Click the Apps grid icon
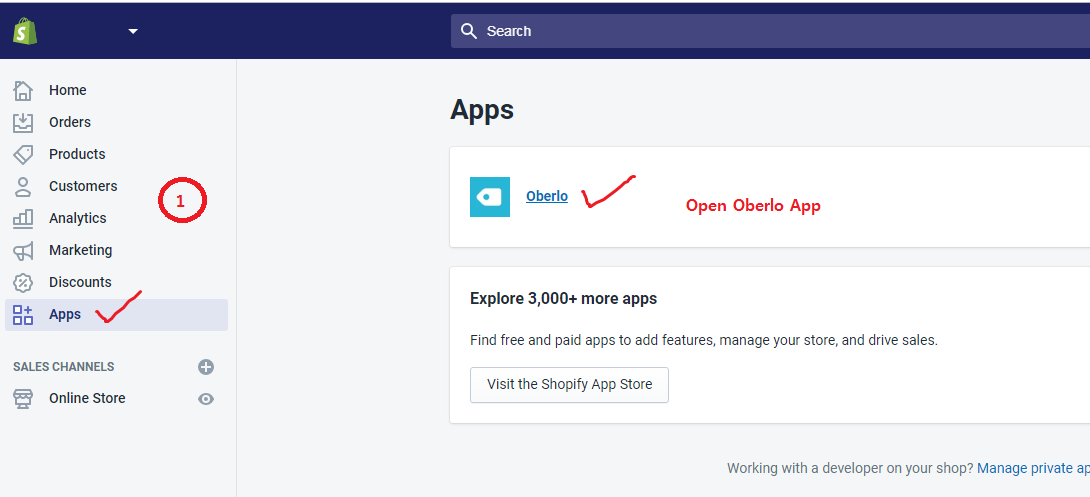 (23, 315)
